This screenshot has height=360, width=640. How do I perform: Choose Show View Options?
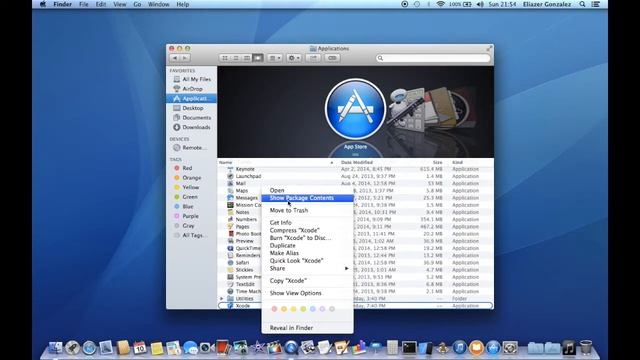307,293
